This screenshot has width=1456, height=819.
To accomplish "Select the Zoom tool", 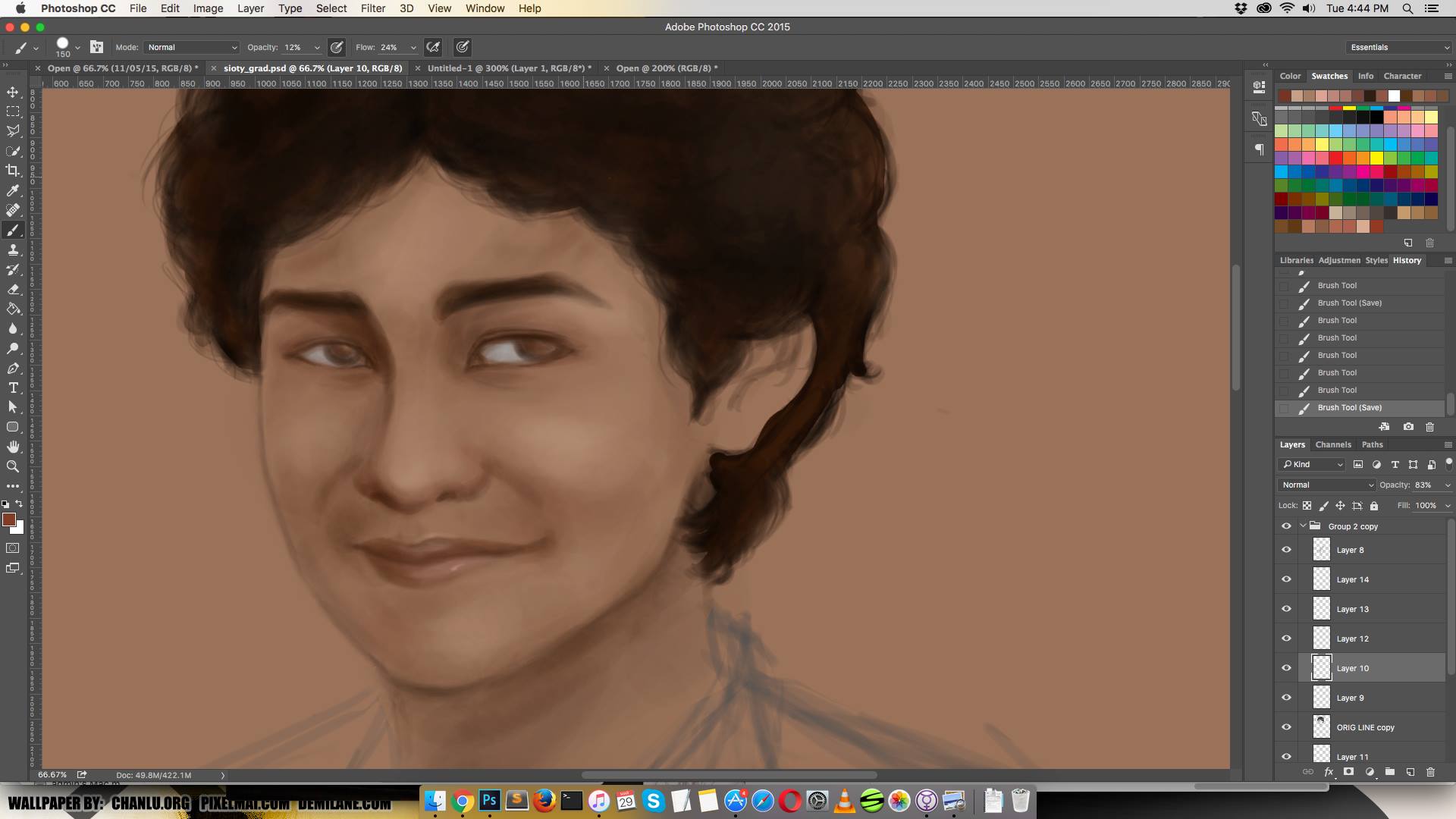I will [x=13, y=466].
